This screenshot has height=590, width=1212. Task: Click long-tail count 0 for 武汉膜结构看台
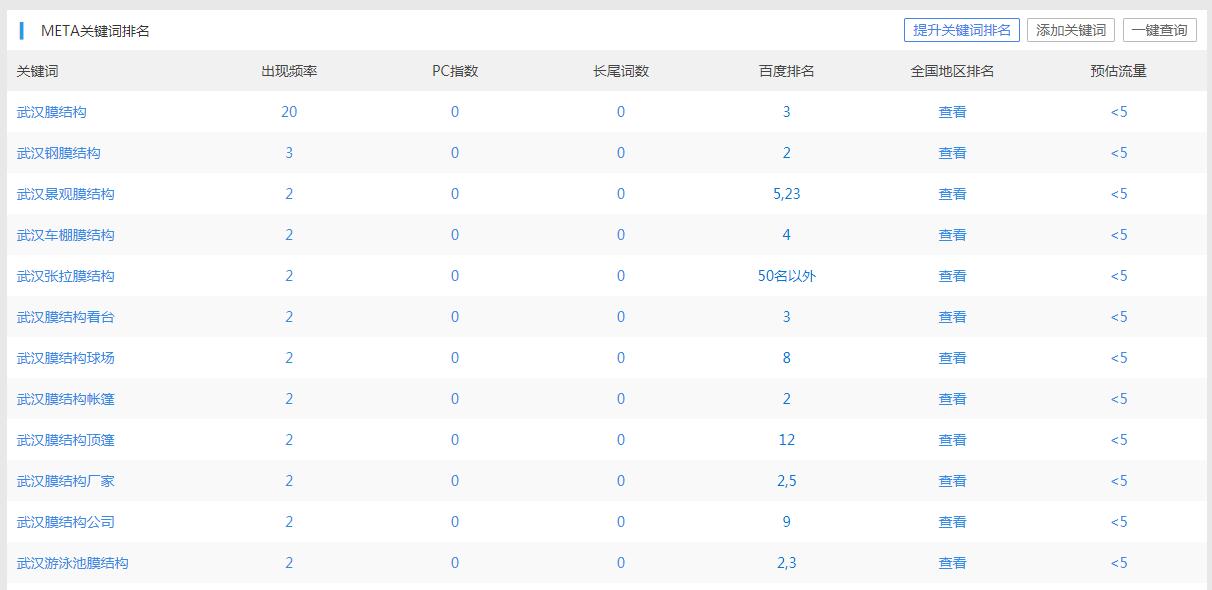[621, 317]
